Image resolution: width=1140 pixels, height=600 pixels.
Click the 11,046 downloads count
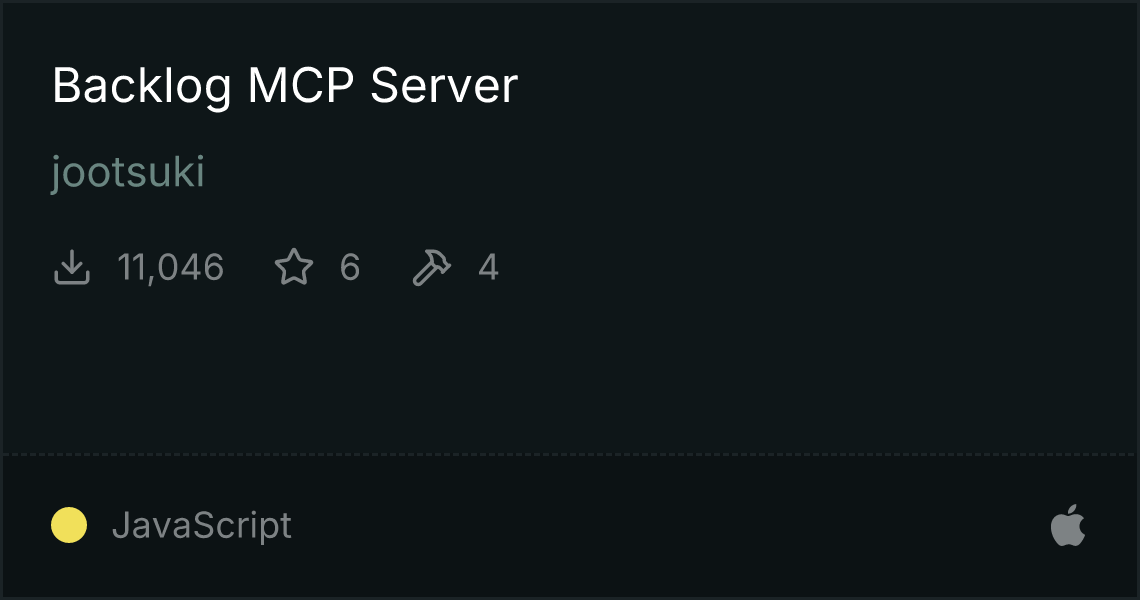[170, 267]
